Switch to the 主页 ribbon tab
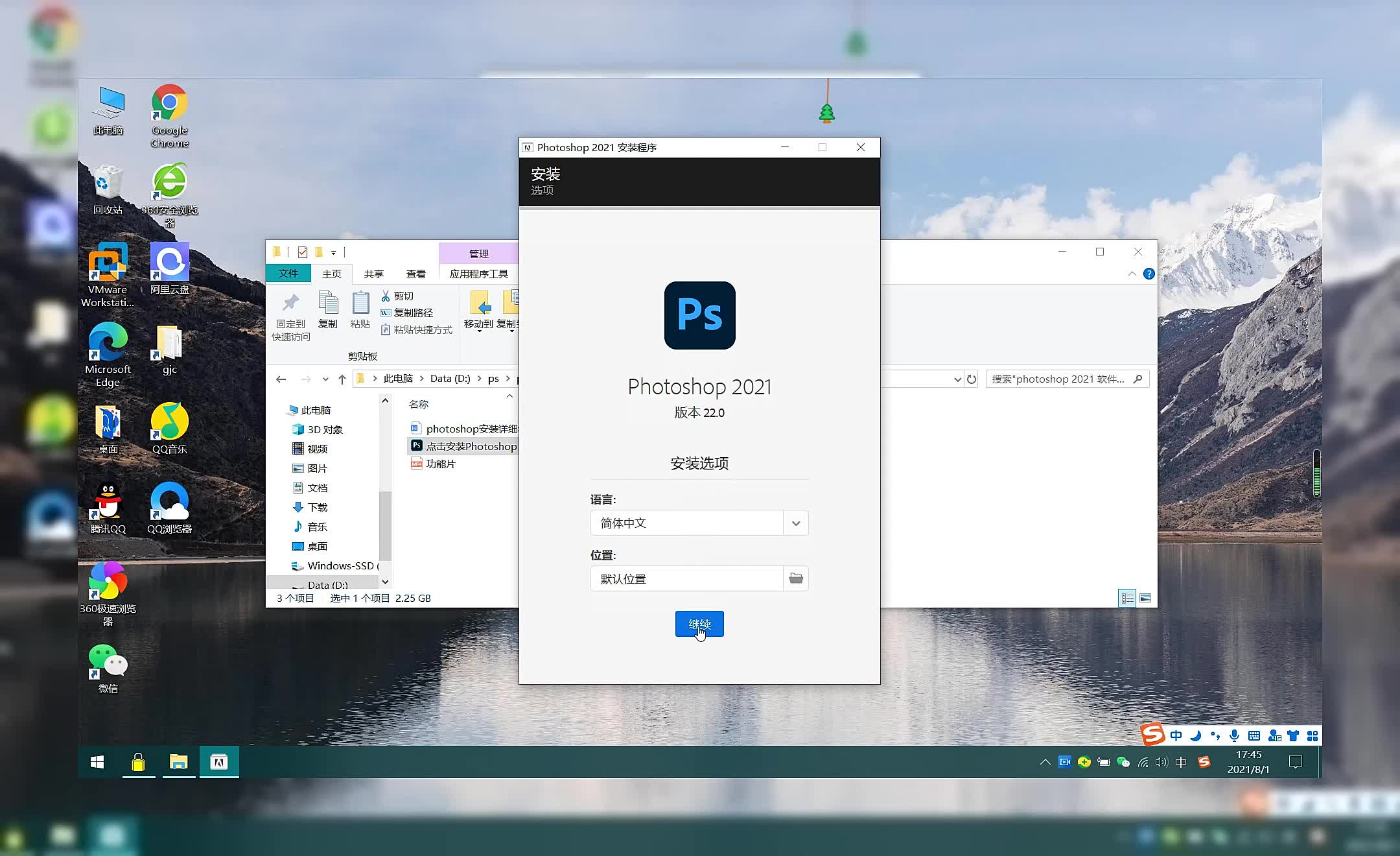This screenshot has width=1400, height=856. point(332,274)
